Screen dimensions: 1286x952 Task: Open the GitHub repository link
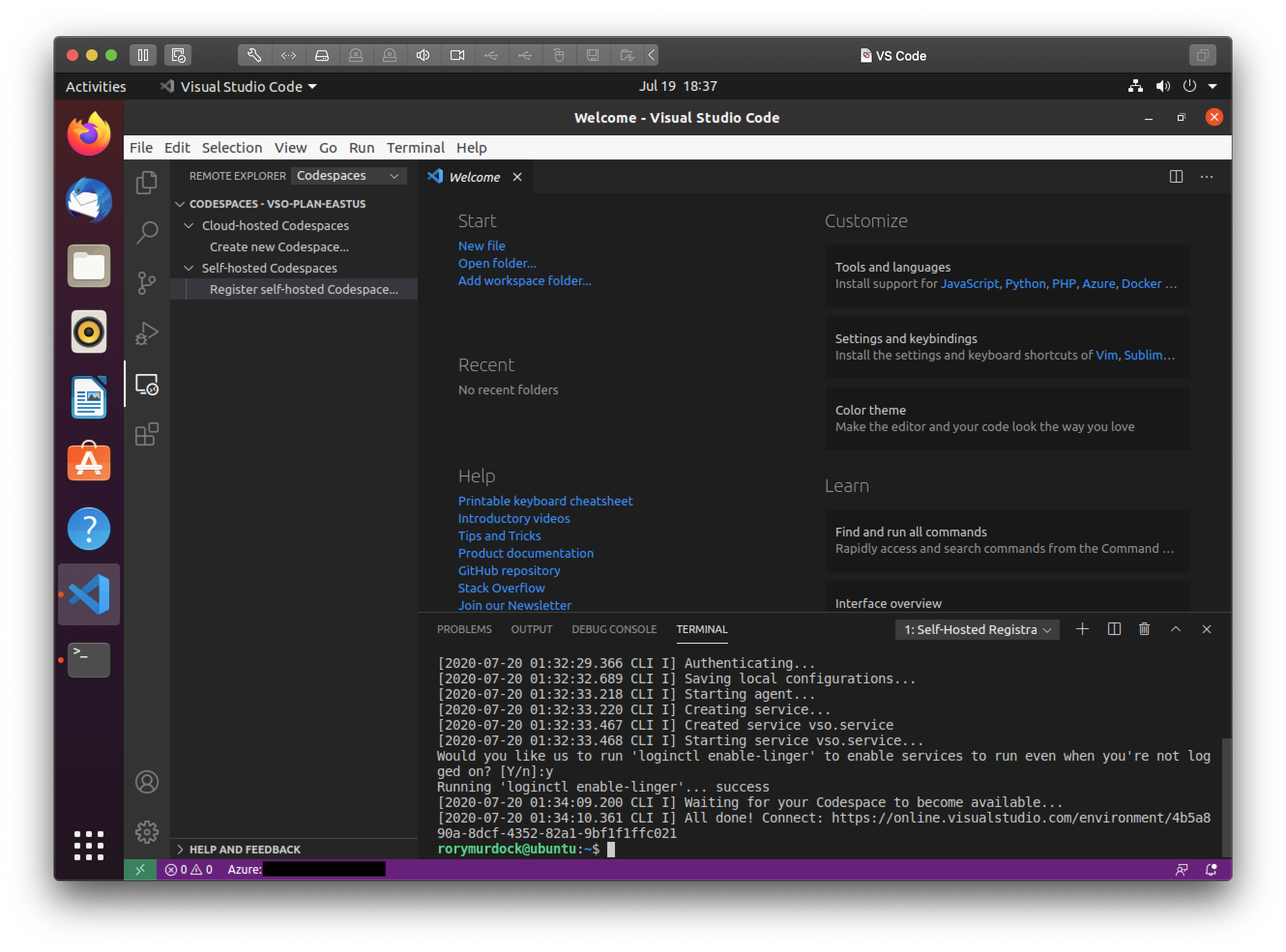(x=509, y=571)
